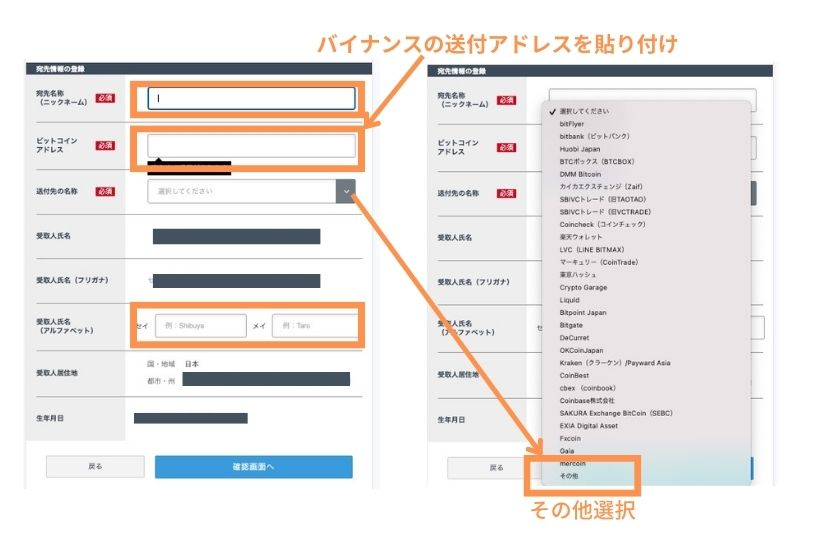
Task: Choose OKCoinJapan from the list
Action: pyautogui.click(x=581, y=350)
